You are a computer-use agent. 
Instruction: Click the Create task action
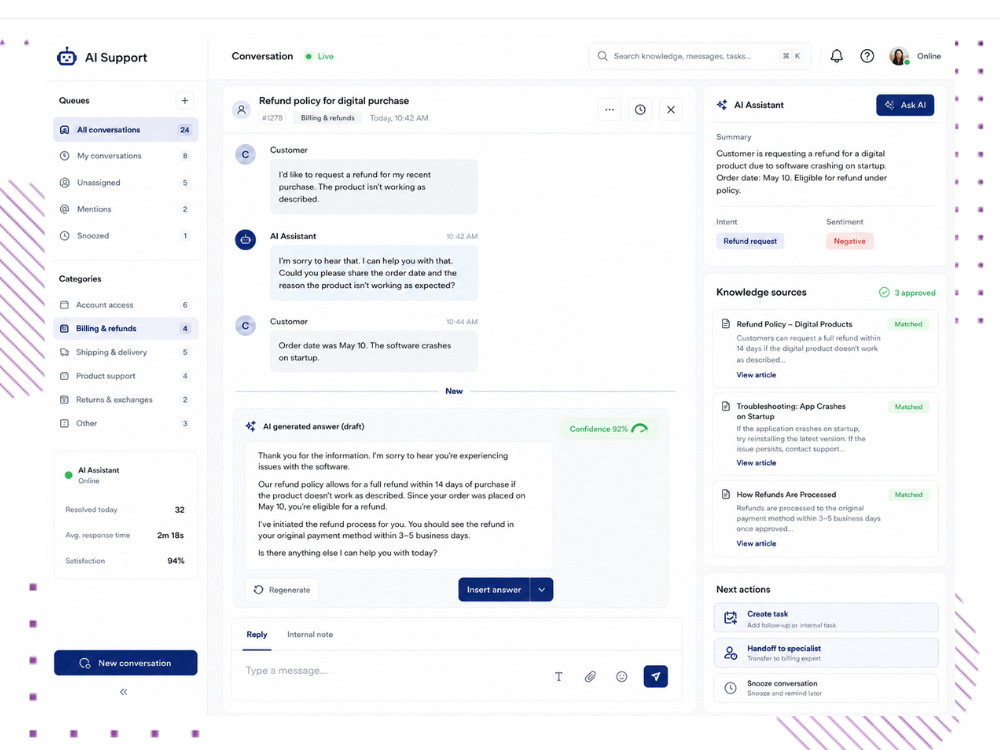(826, 618)
